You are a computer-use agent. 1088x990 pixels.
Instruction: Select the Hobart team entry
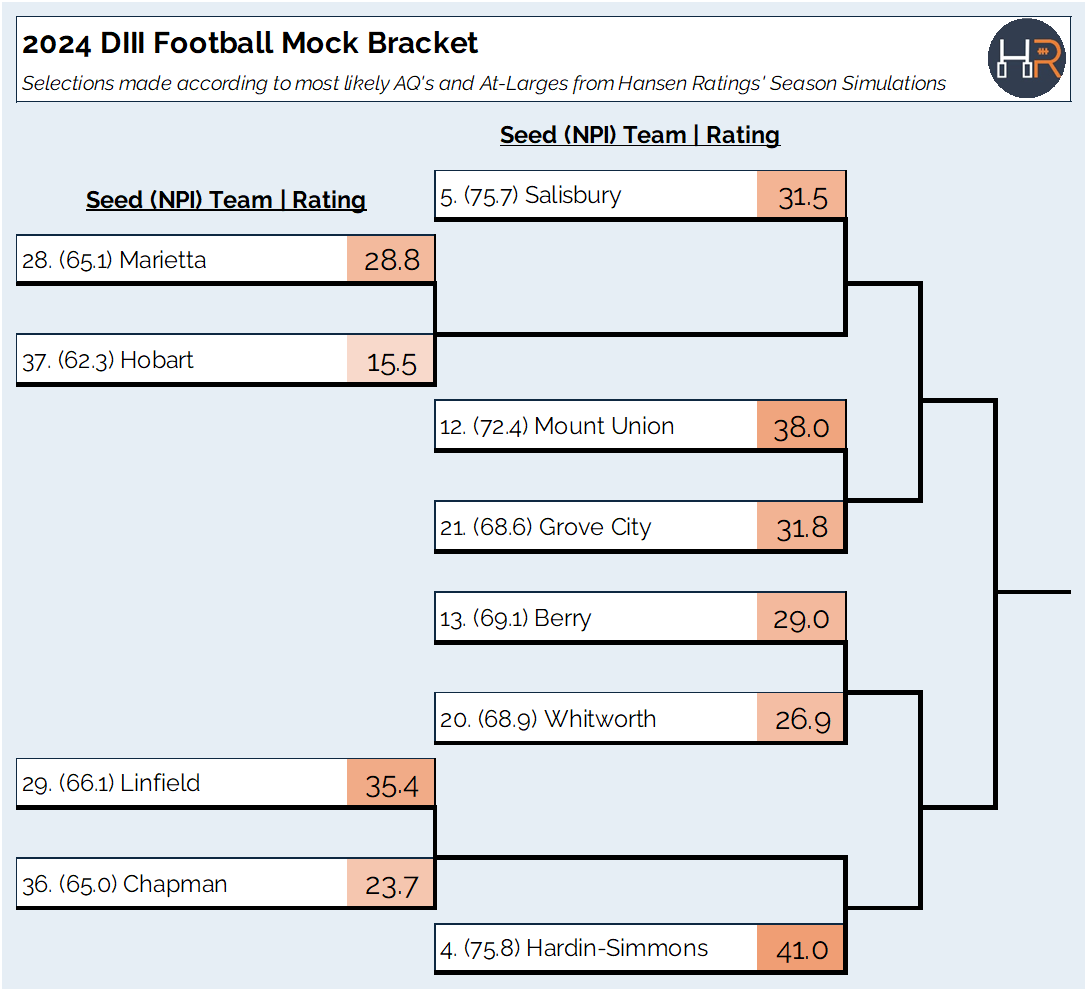(182, 359)
